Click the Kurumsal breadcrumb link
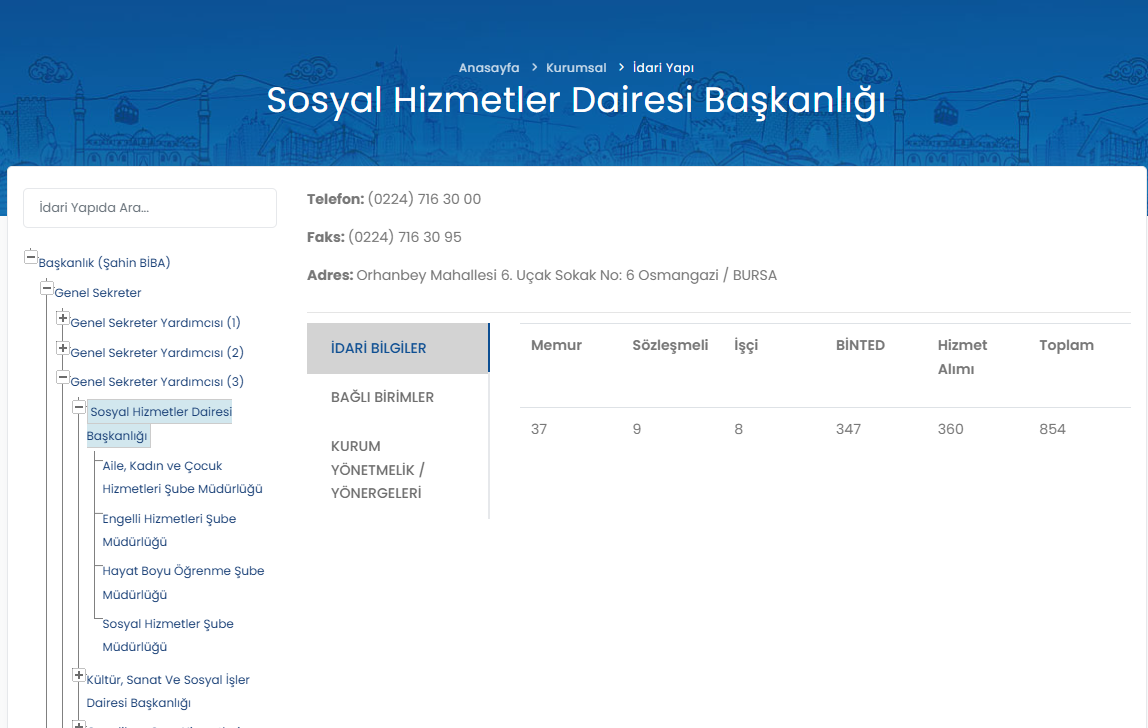 (576, 68)
